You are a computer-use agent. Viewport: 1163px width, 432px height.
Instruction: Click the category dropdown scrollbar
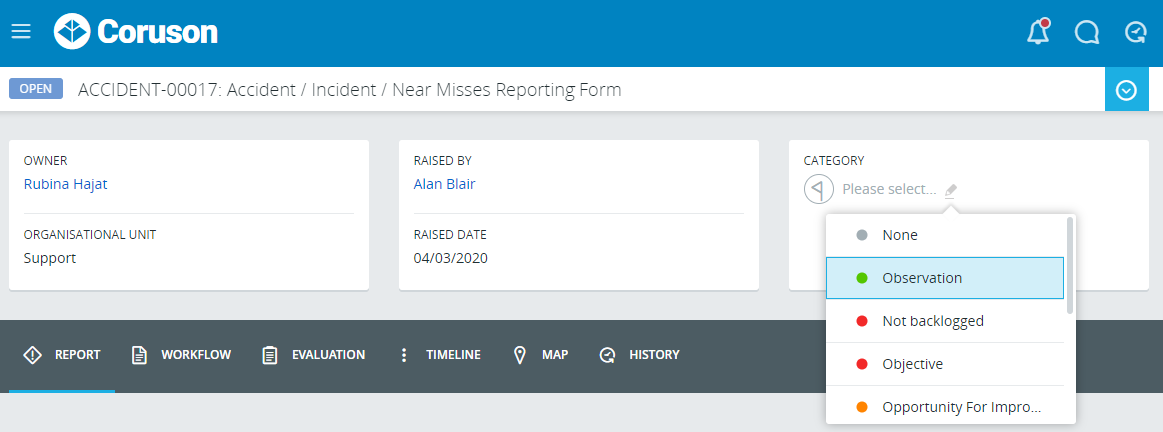[x=1070, y=265]
